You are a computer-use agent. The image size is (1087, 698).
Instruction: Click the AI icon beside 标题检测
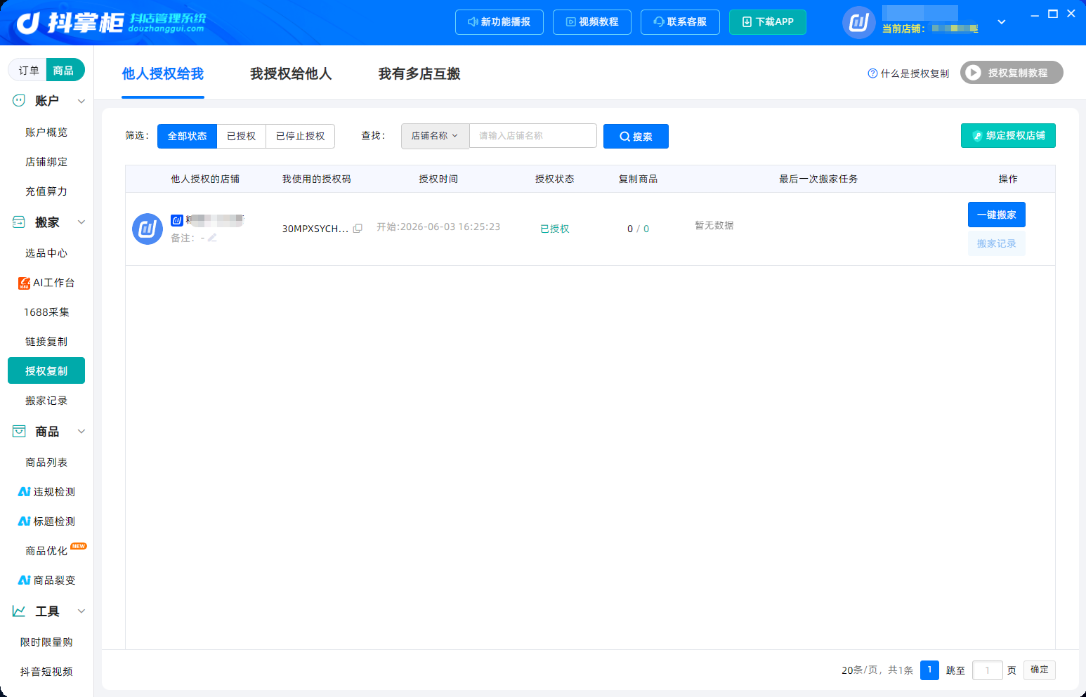[24, 521]
